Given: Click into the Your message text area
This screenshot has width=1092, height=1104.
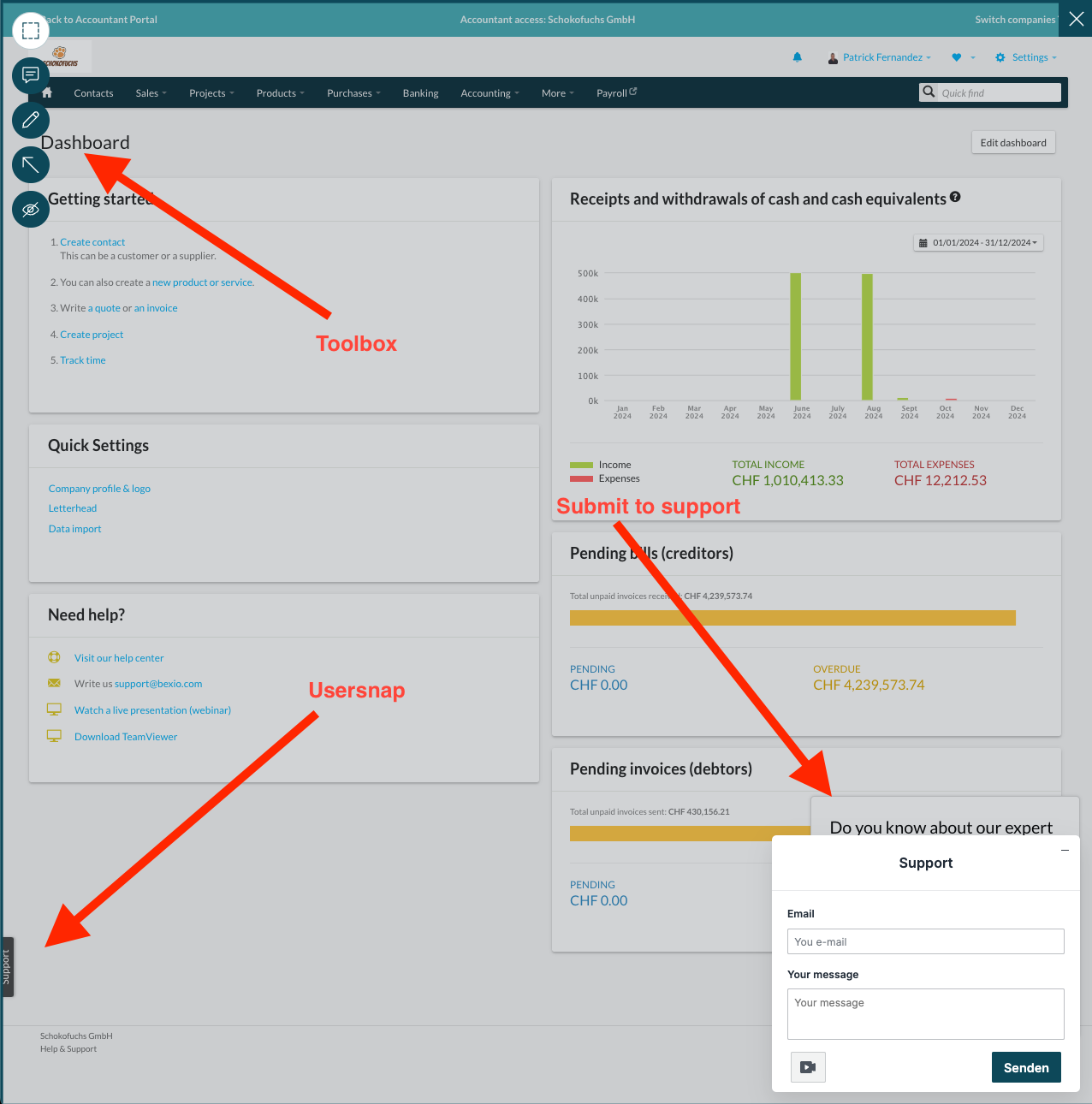Looking at the screenshot, I should (926, 1014).
